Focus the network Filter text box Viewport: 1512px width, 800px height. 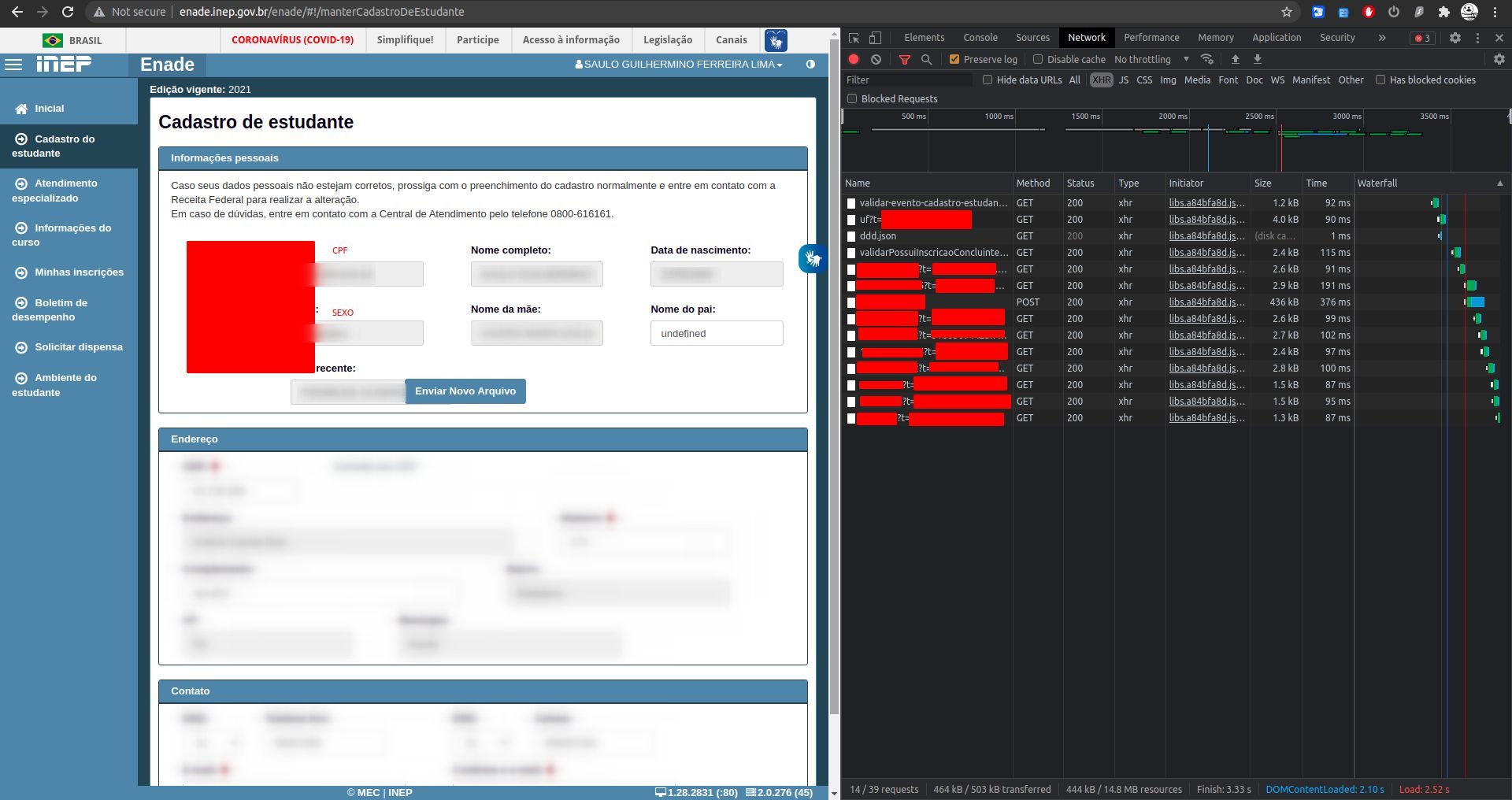[907, 80]
